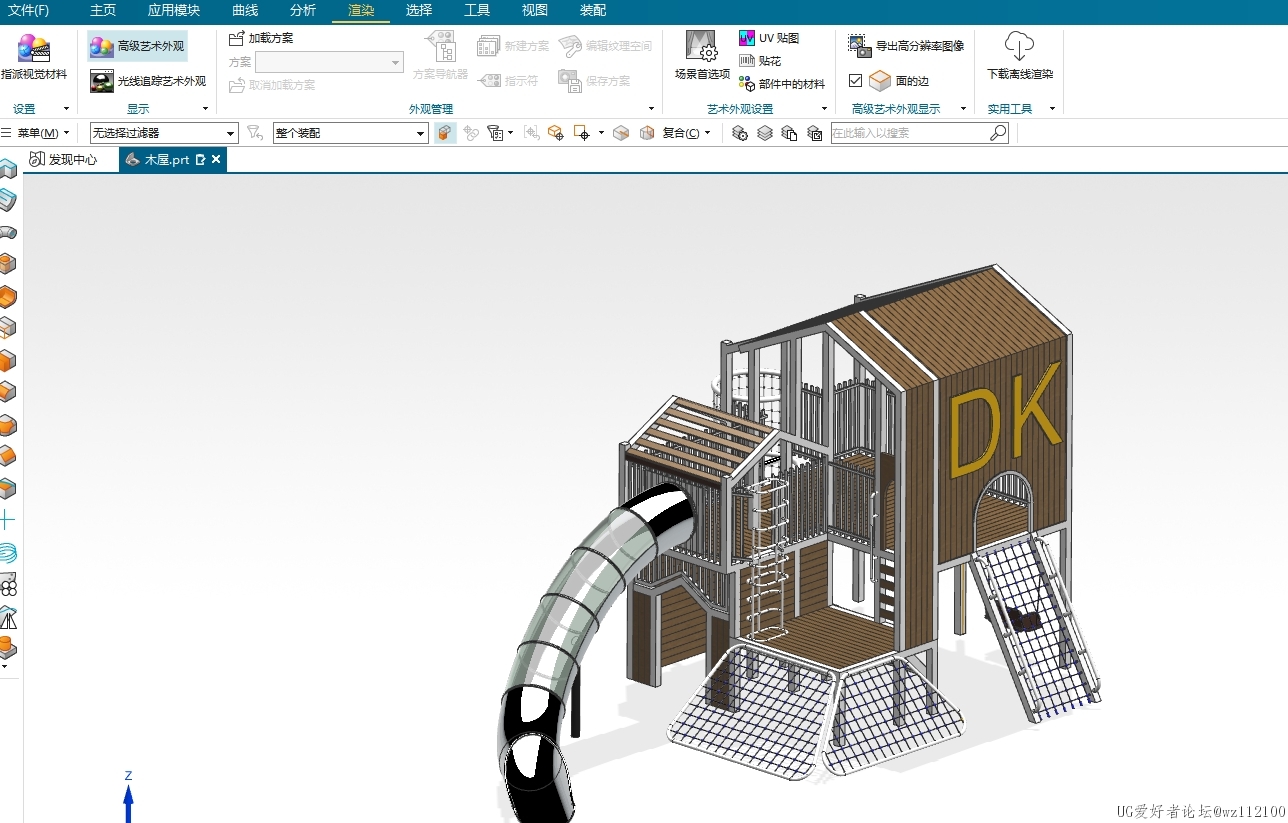Switch to the 发现中心 tab
1288x823 pixels.
click(64, 159)
